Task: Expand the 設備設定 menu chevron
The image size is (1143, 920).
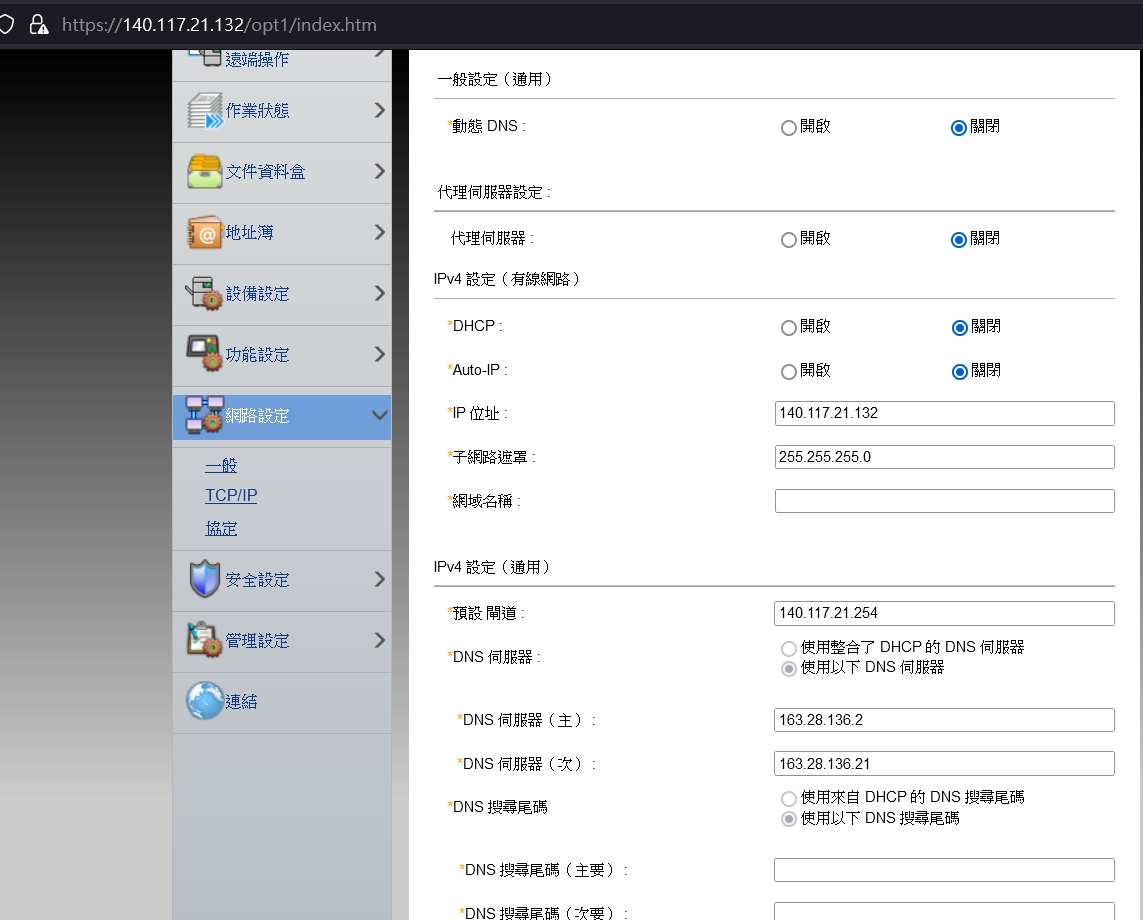Action: [x=379, y=293]
